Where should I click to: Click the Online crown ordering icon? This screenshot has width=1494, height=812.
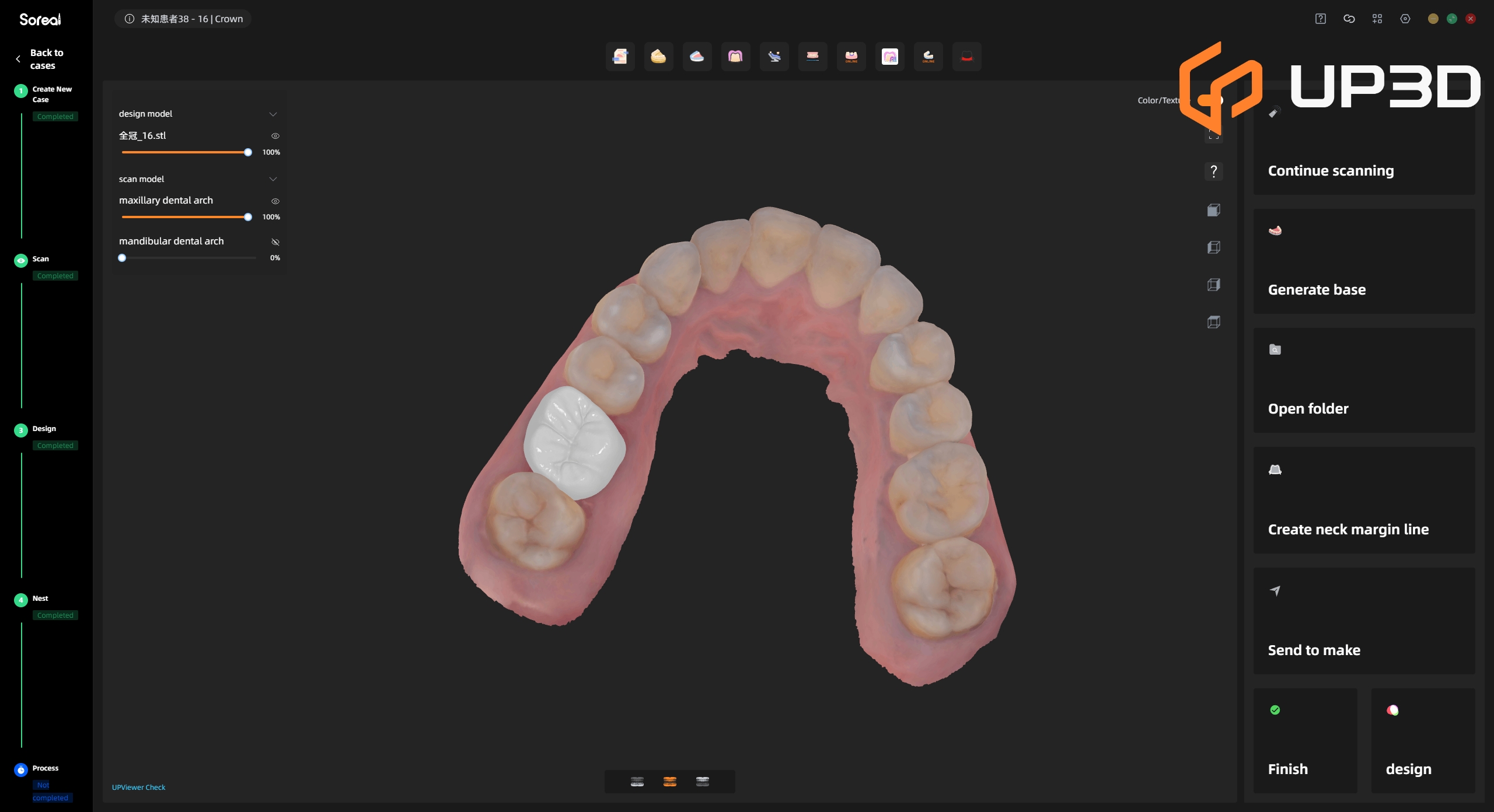pyautogui.click(x=851, y=57)
